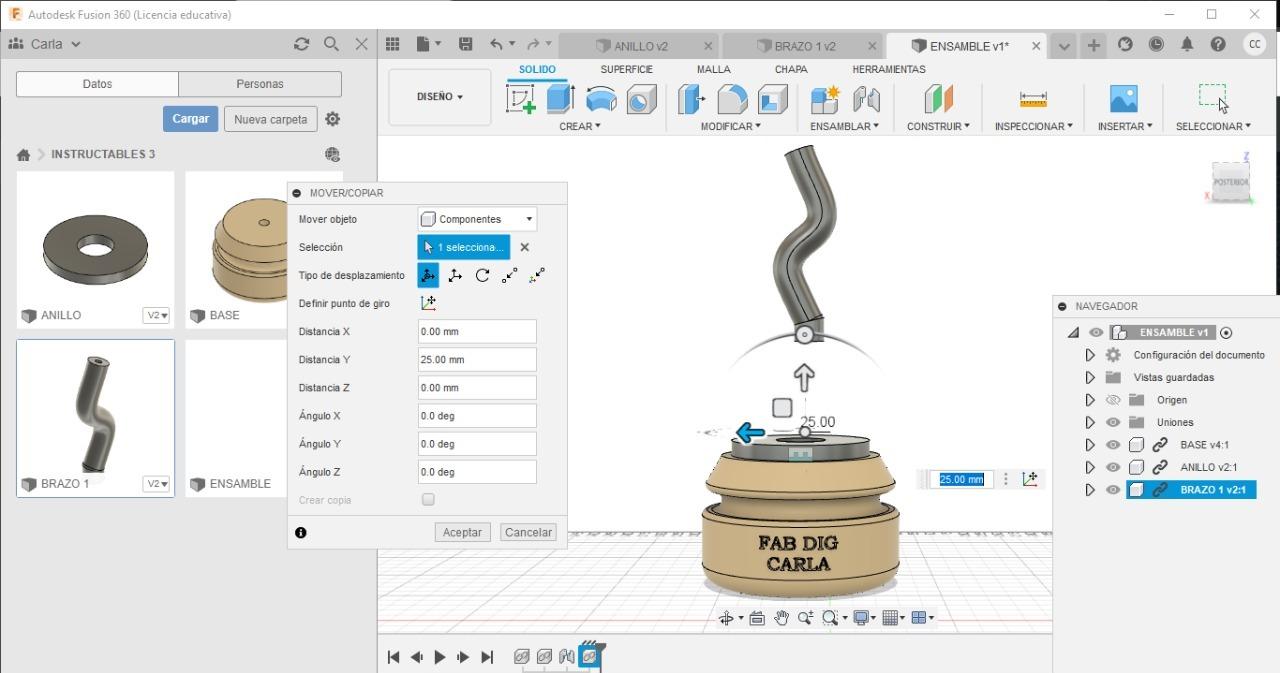Viewport: 1280px width, 673px height.
Task: Open the ENSAMBLAR dropdown menu
Action: (x=845, y=126)
